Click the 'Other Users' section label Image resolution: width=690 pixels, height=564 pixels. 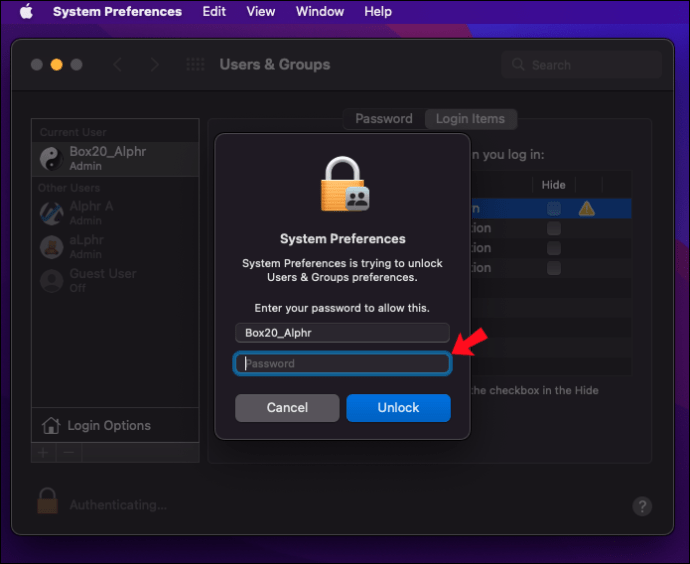coord(69,188)
